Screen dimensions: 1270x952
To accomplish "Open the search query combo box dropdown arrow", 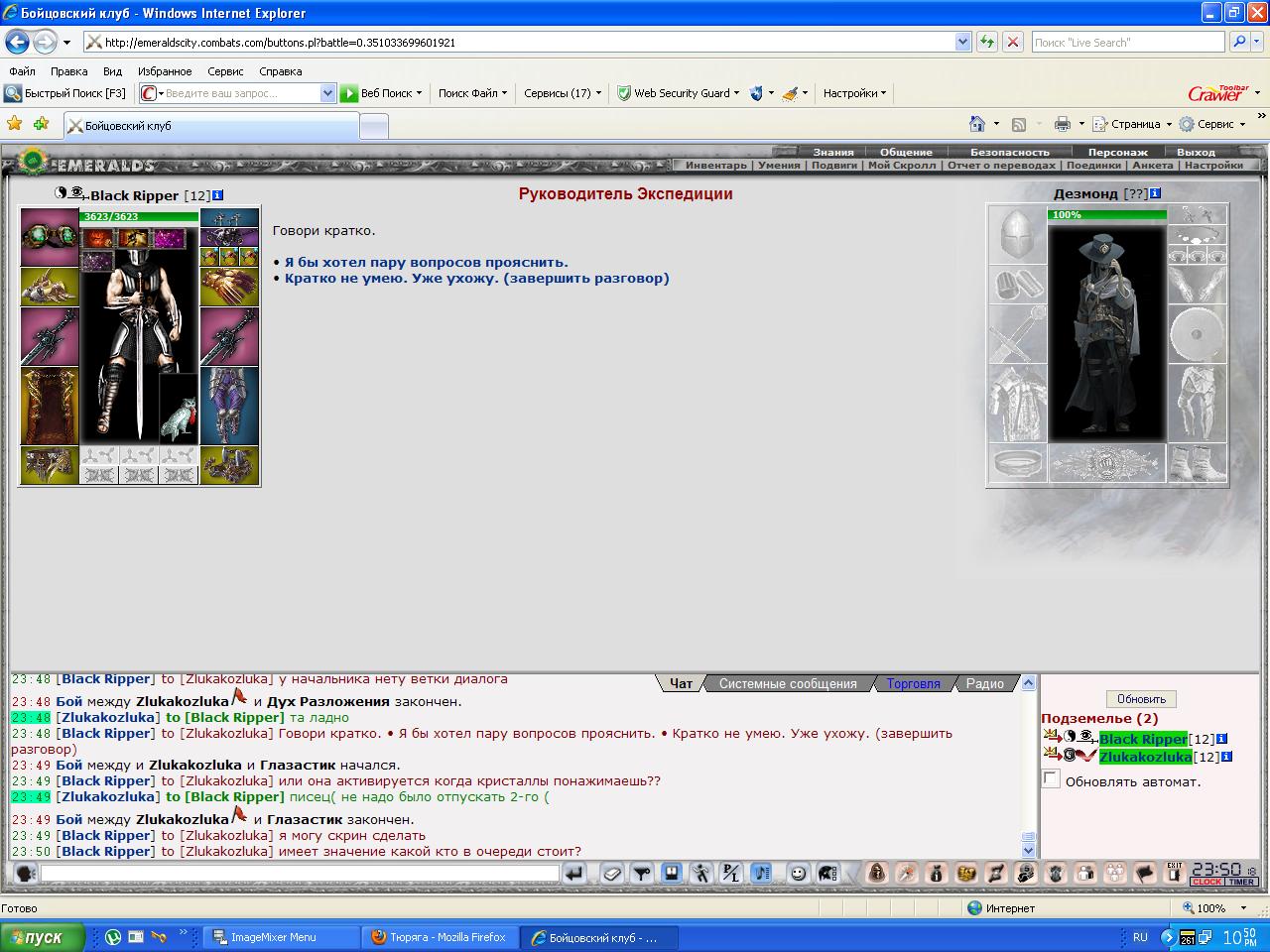I will (328, 93).
